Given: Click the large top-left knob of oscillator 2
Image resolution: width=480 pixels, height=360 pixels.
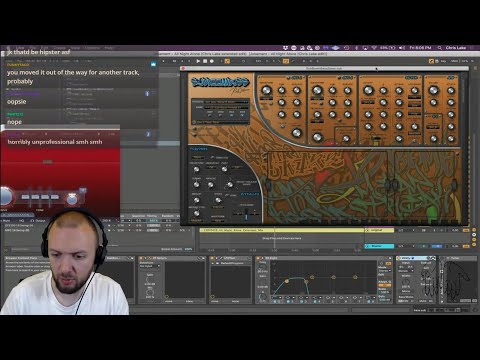Looking at the screenshot, I should (317, 90).
